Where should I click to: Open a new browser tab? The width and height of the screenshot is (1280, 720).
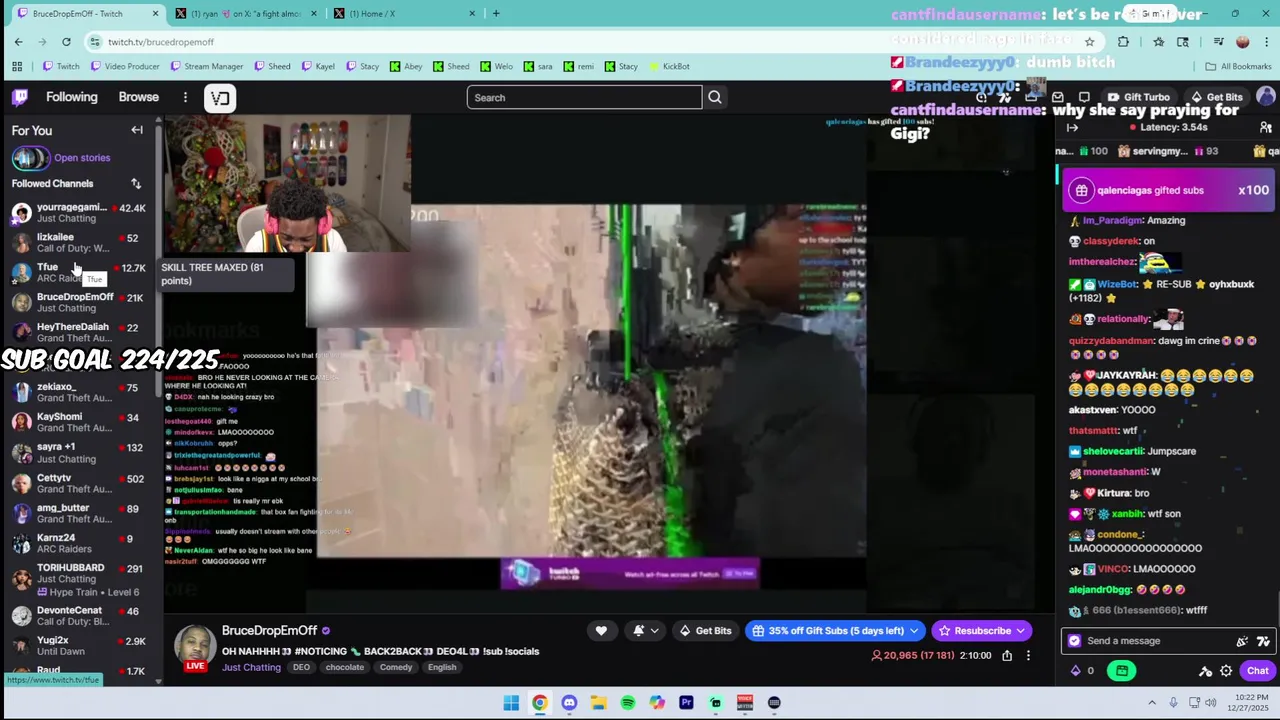[x=496, y=14]
